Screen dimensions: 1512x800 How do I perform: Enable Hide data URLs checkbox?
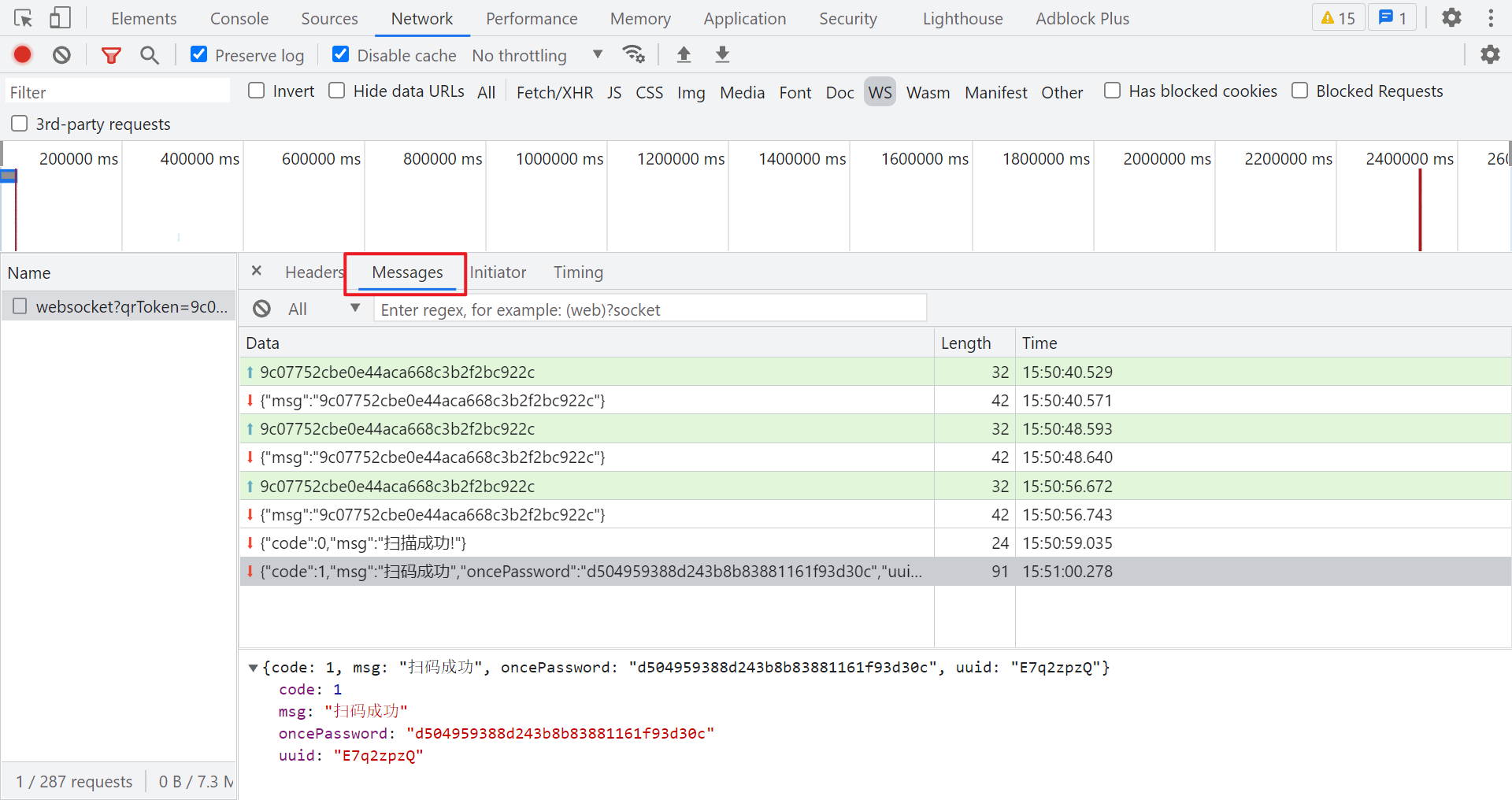(x=336, y=91)
